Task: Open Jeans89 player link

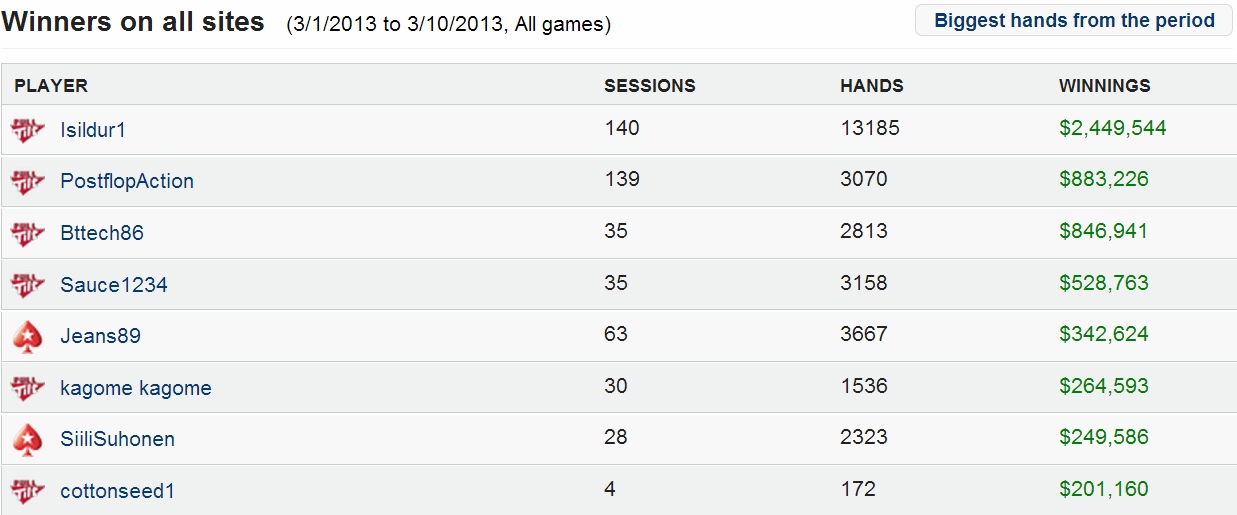Action: 100,336
